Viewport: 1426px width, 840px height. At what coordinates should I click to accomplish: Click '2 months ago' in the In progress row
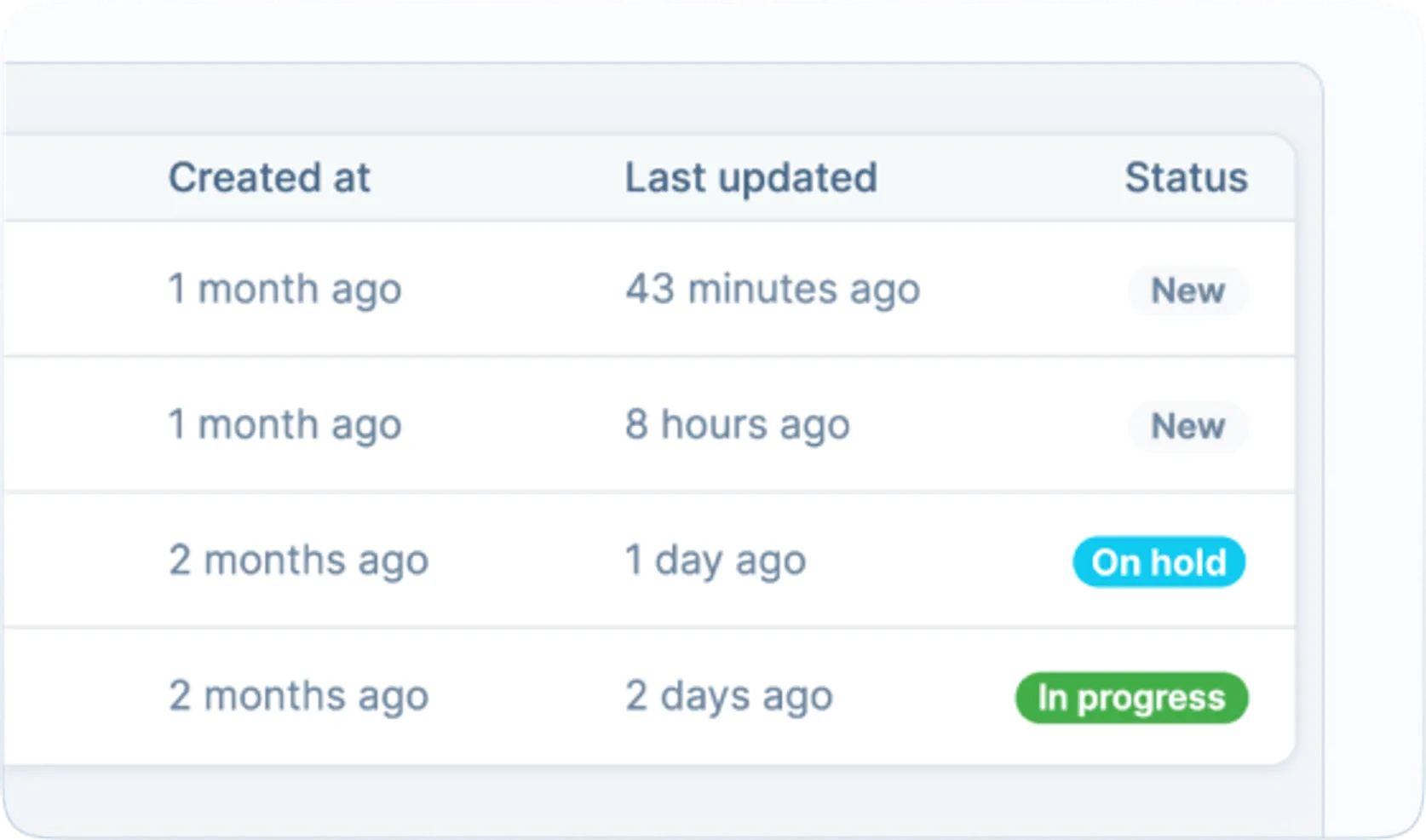coord(298,696)
